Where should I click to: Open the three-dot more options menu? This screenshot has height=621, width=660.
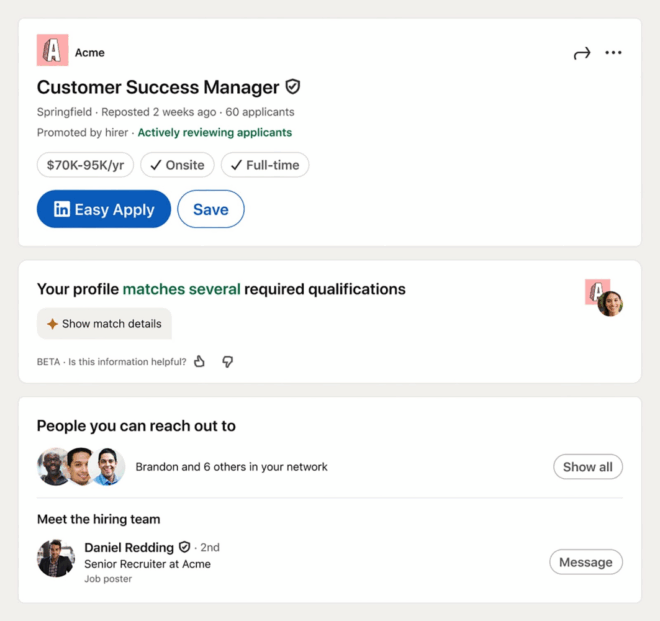(613, 53)
